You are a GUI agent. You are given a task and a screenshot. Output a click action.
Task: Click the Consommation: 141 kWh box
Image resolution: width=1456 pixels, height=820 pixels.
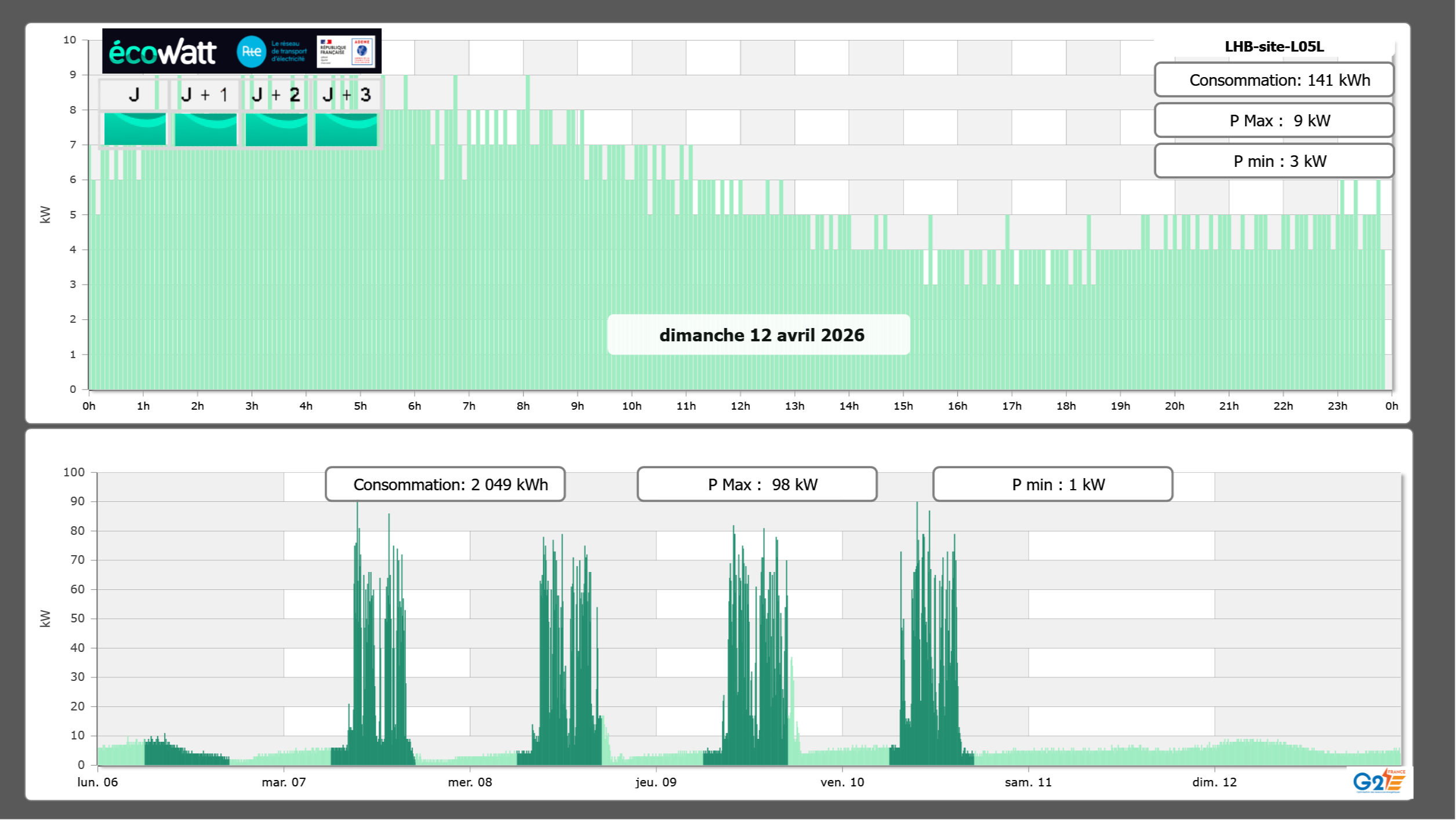1274,80
